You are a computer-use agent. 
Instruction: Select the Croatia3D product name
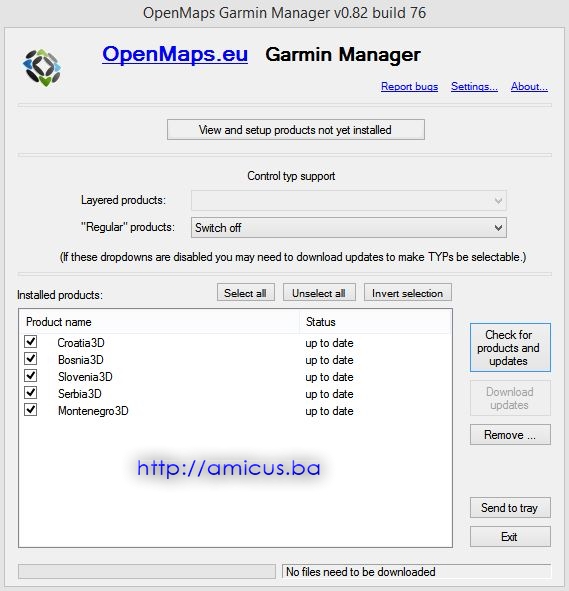click(x=81, y=343)
